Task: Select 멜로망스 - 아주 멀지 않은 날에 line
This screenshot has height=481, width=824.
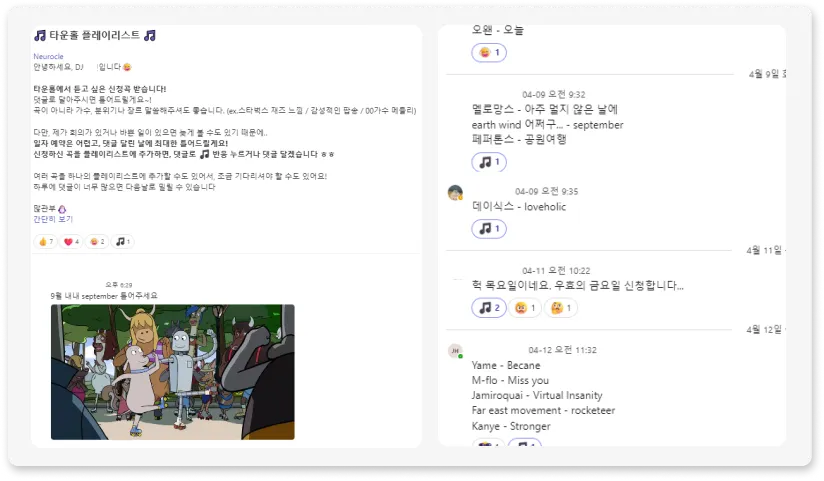Action: (x=544, y=109)
